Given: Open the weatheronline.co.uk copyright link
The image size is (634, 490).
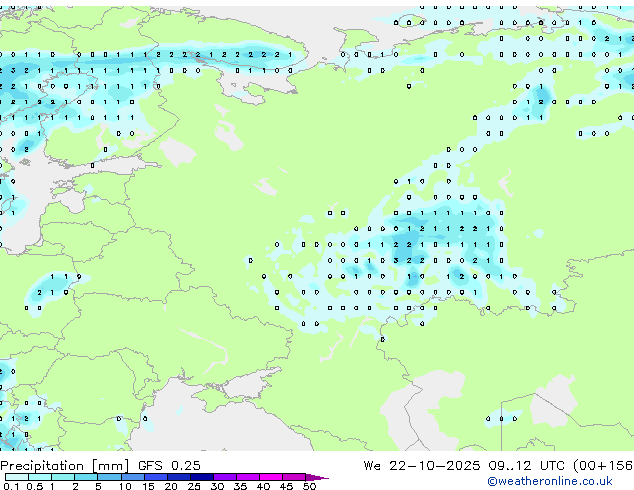Looking at the screenshot, I should (550, 481).
